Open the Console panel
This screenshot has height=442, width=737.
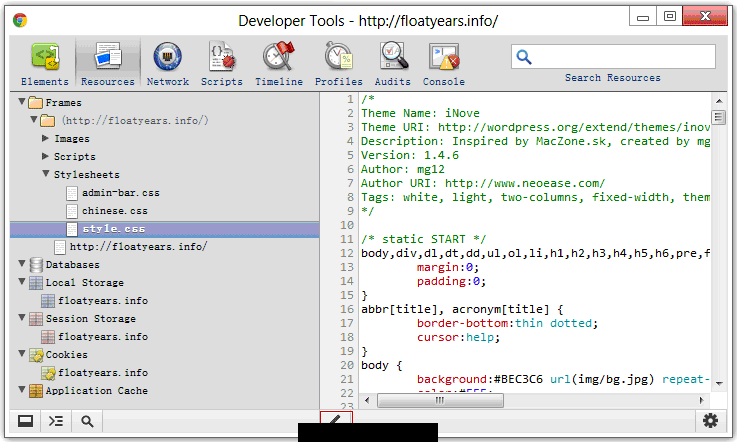click(444, 64)
